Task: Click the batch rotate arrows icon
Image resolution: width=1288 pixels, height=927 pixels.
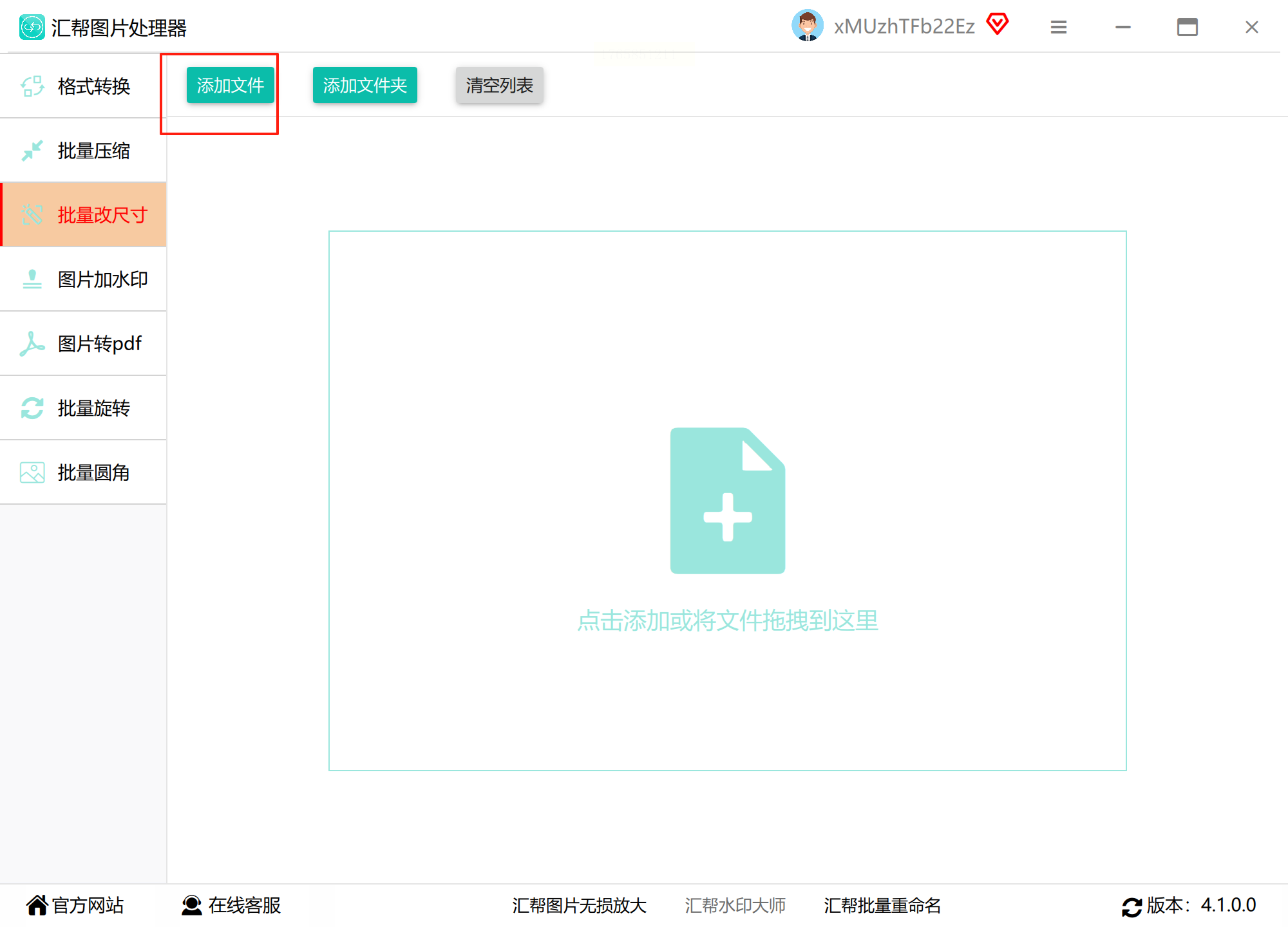Action: (x=32, y=408)
